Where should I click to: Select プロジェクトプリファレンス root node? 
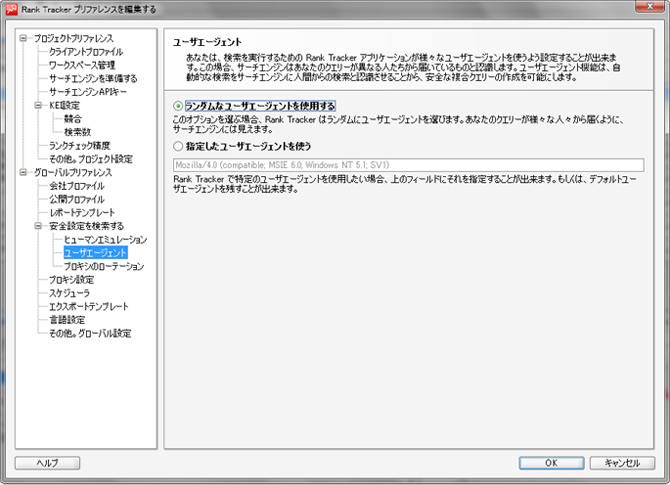74,38
